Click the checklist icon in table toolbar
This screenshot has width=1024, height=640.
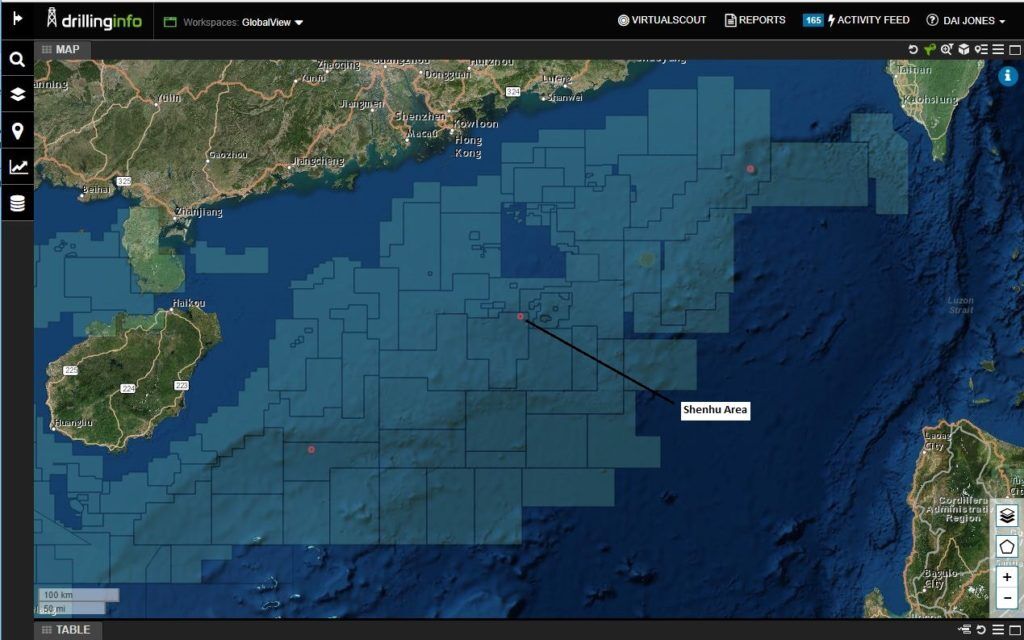(x=965, y=630)
